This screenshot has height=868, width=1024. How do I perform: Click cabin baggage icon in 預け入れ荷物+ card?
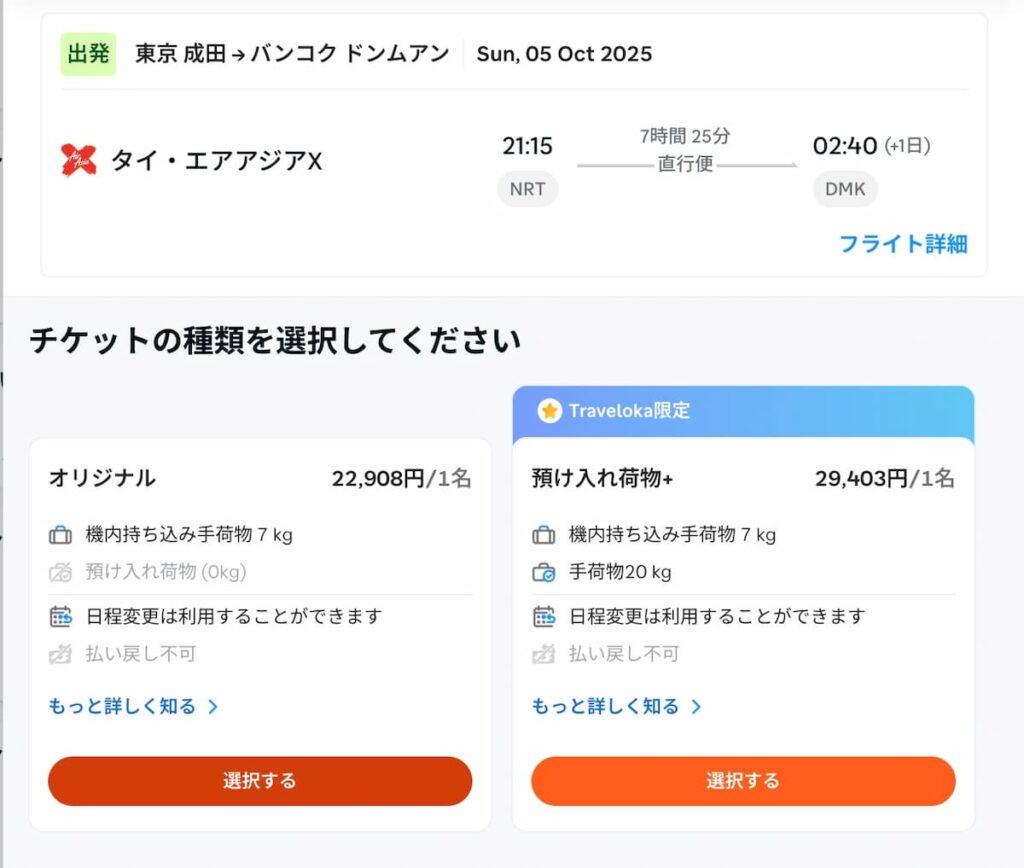[544, 535]
